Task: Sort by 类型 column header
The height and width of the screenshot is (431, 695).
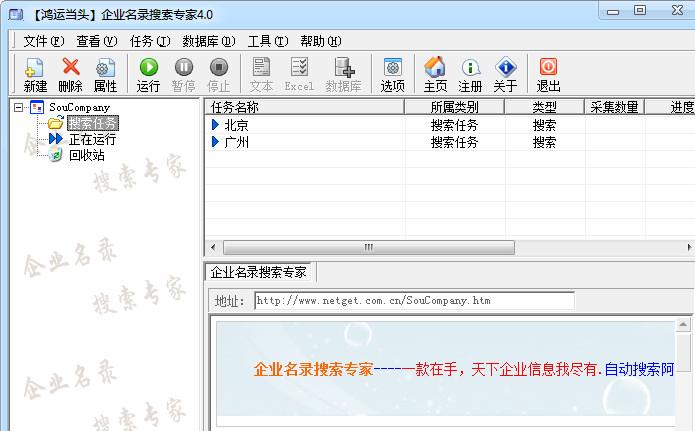Action: click(544, 107)
